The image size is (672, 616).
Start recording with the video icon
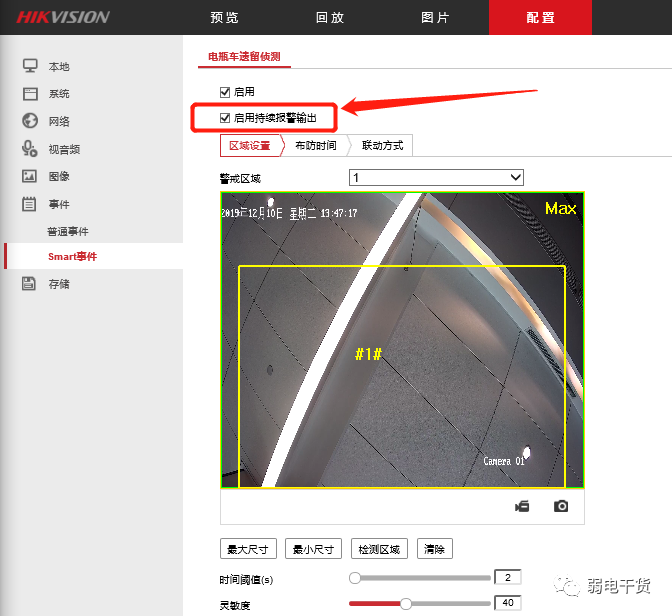click(522, 507)
